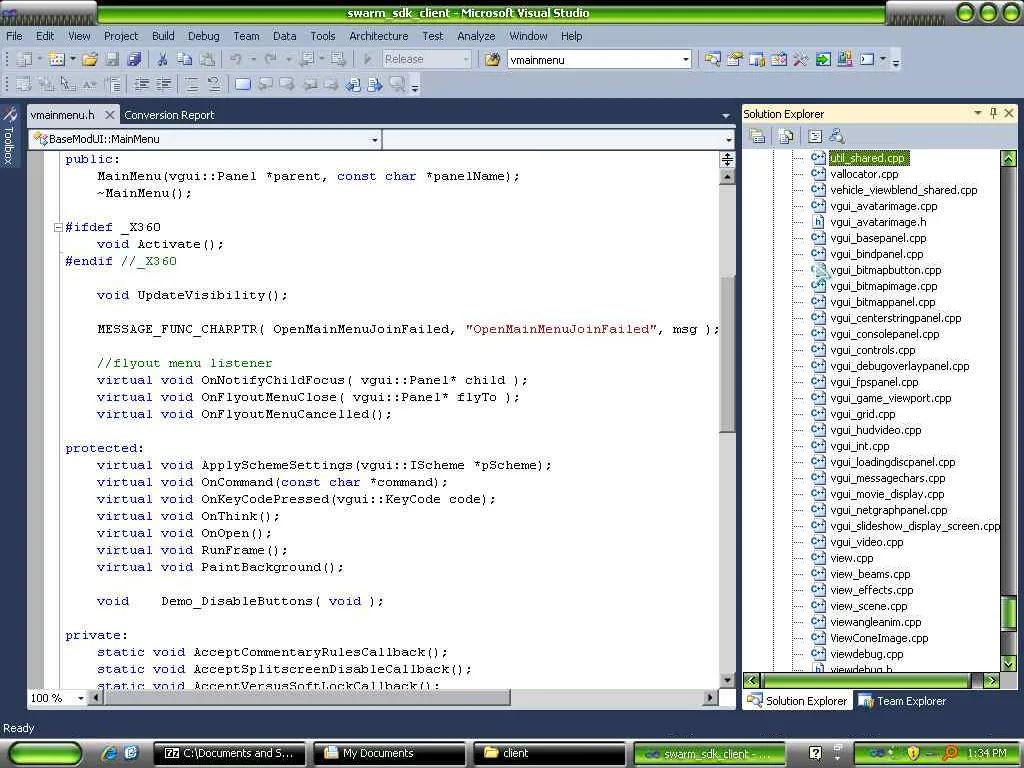Screen dimensions: 1024x768
Task: Click the New Project toolbar icon
Action: click(25, 59)
